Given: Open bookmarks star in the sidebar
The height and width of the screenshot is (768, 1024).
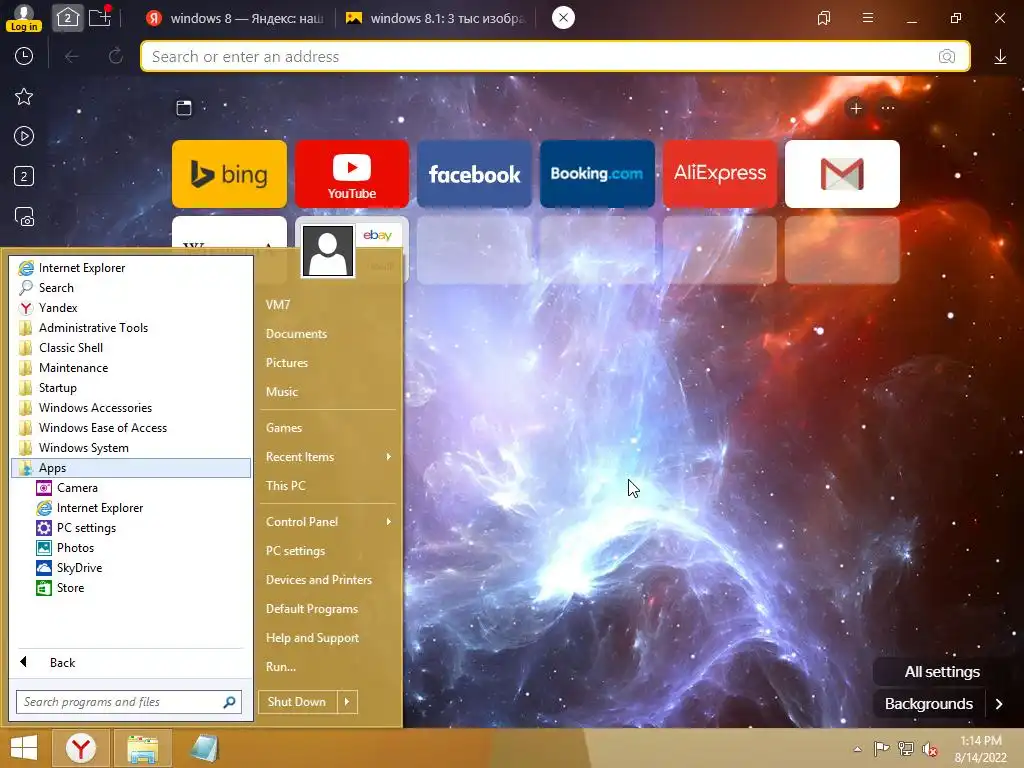Looking at the screenshot, I should pyautogui.click(x=24, y=97).
